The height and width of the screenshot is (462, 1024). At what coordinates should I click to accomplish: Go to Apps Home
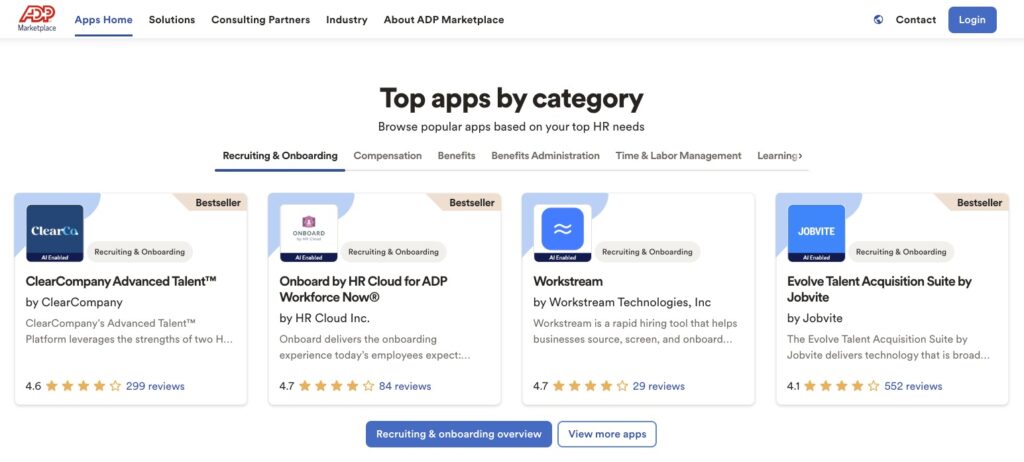(103, 20)
